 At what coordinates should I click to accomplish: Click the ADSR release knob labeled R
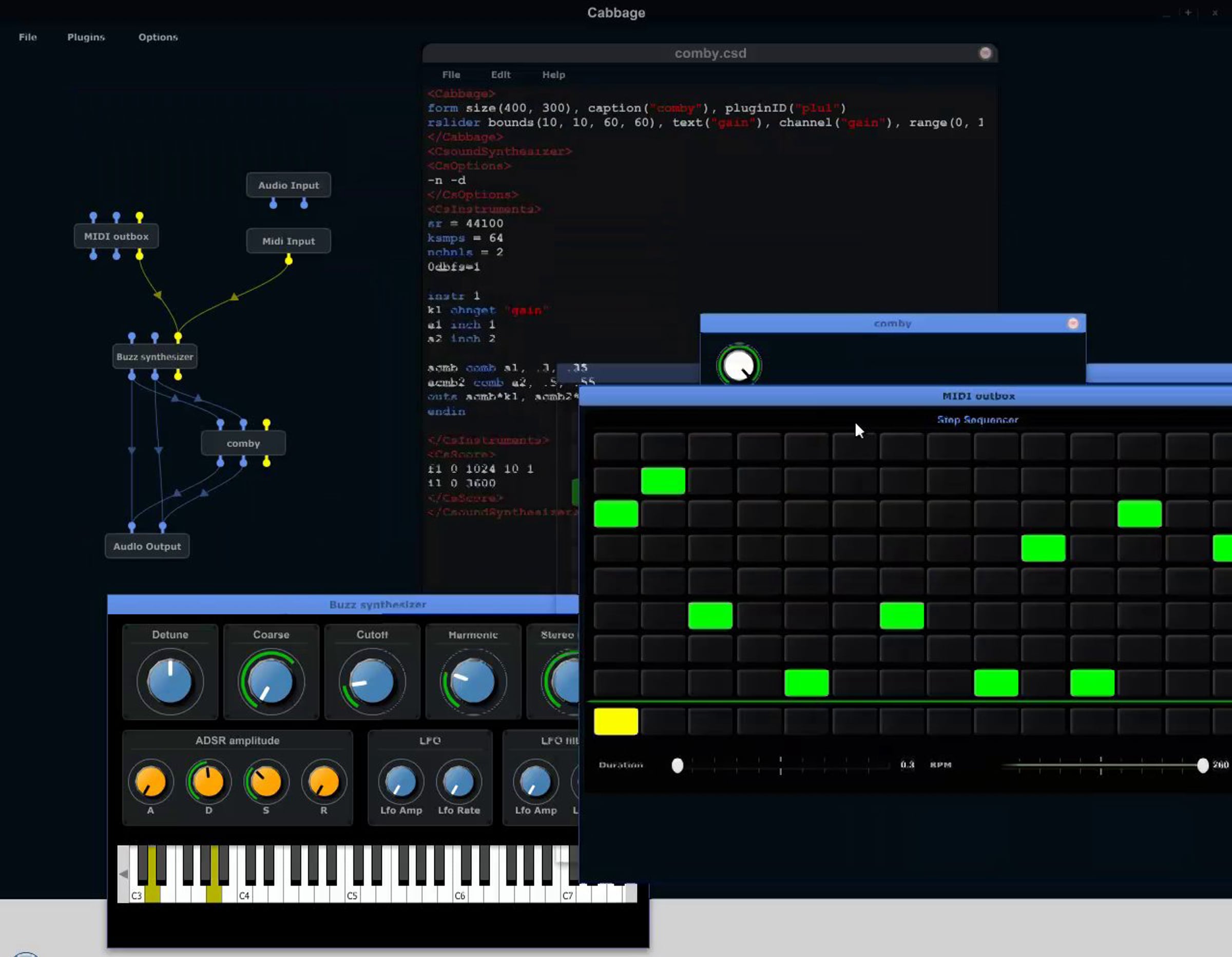(324, 782)
